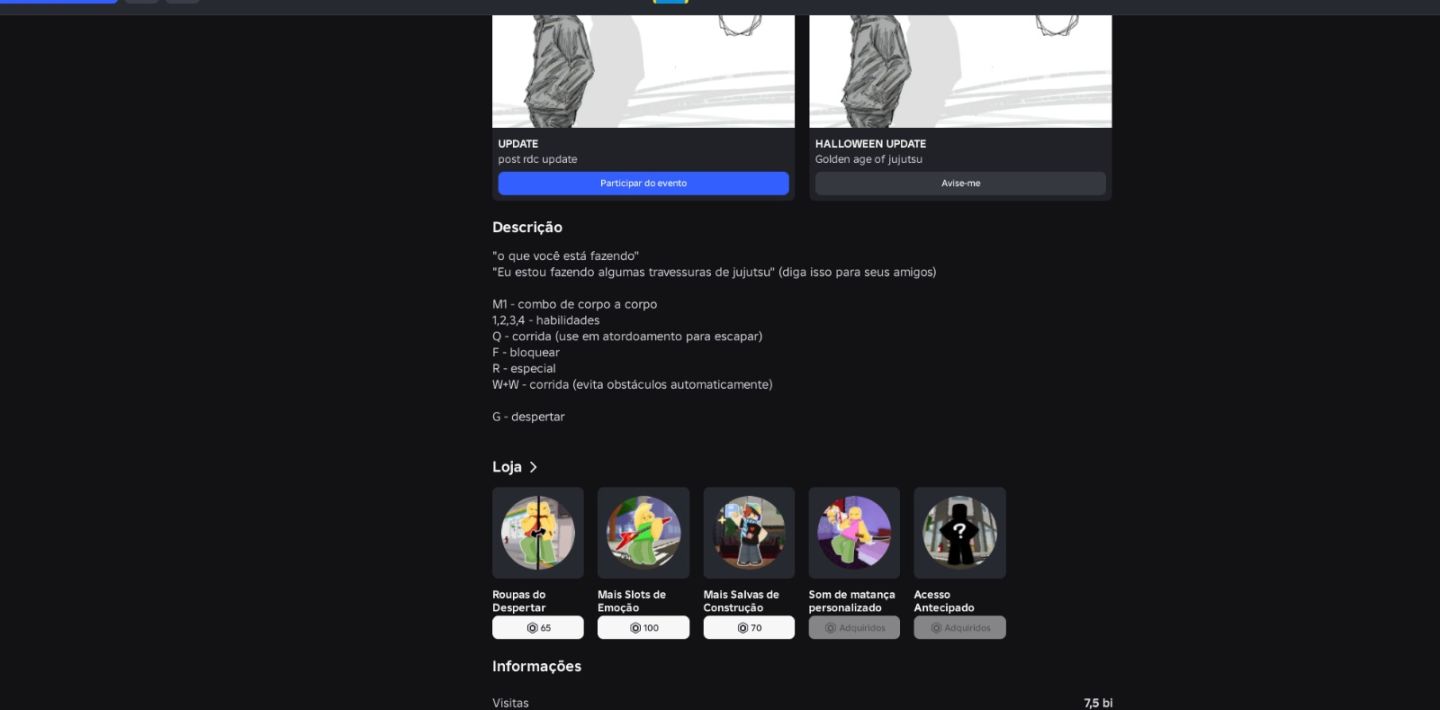
Task: Click the Informações heading
Action: [536, 666]
